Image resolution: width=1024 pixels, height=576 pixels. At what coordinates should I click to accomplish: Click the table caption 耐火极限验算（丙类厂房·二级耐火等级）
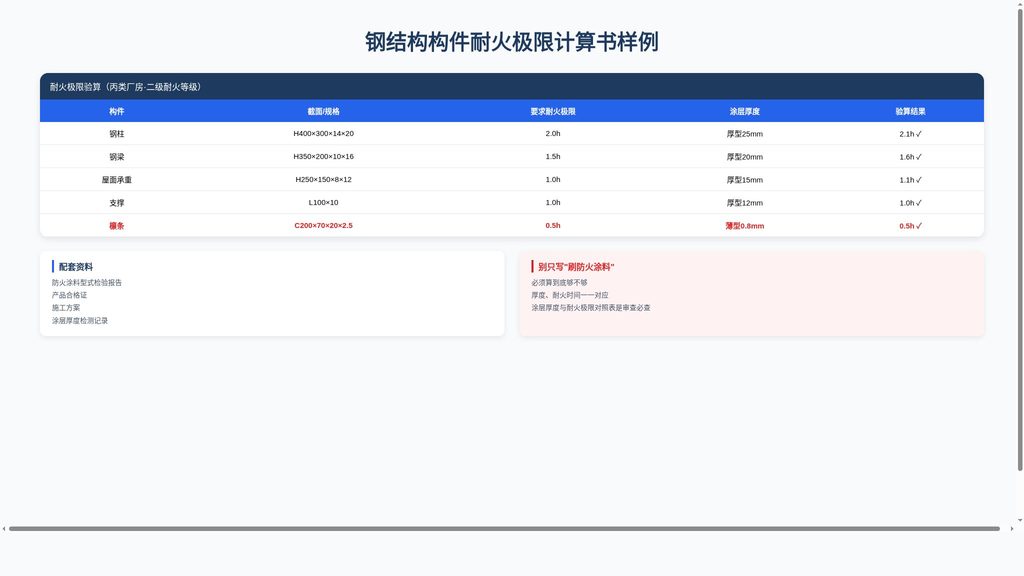[x=125, y=87]
